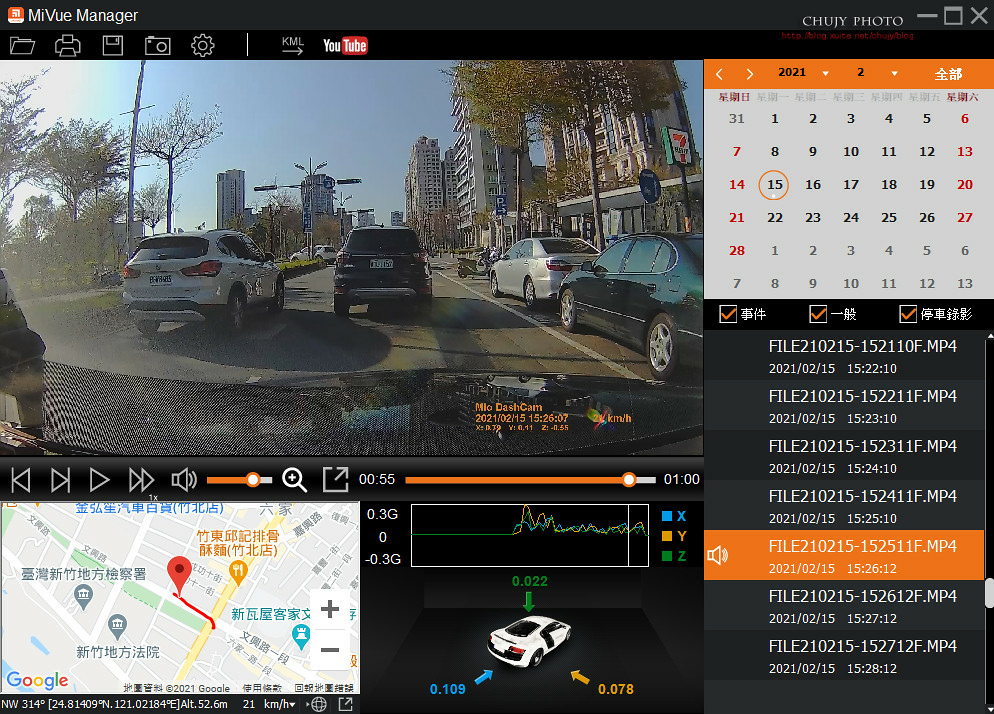Select FILE210215-152311F.MP4
994x714 pixels.
point(844,457)
